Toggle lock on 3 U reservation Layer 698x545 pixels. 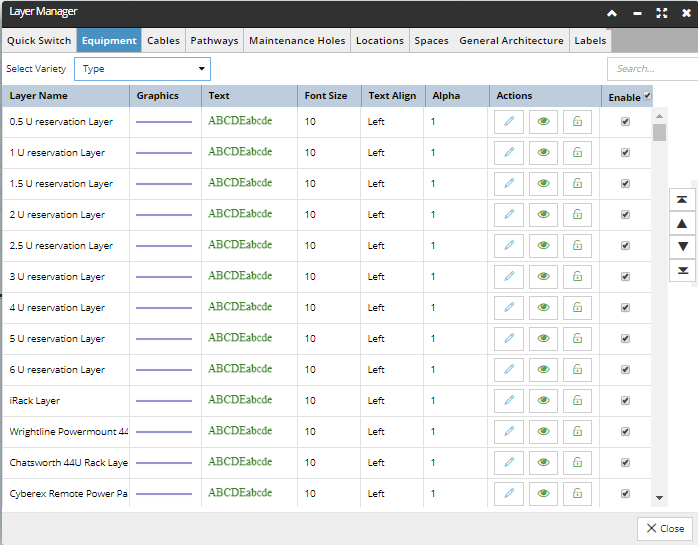coord(577,277)
